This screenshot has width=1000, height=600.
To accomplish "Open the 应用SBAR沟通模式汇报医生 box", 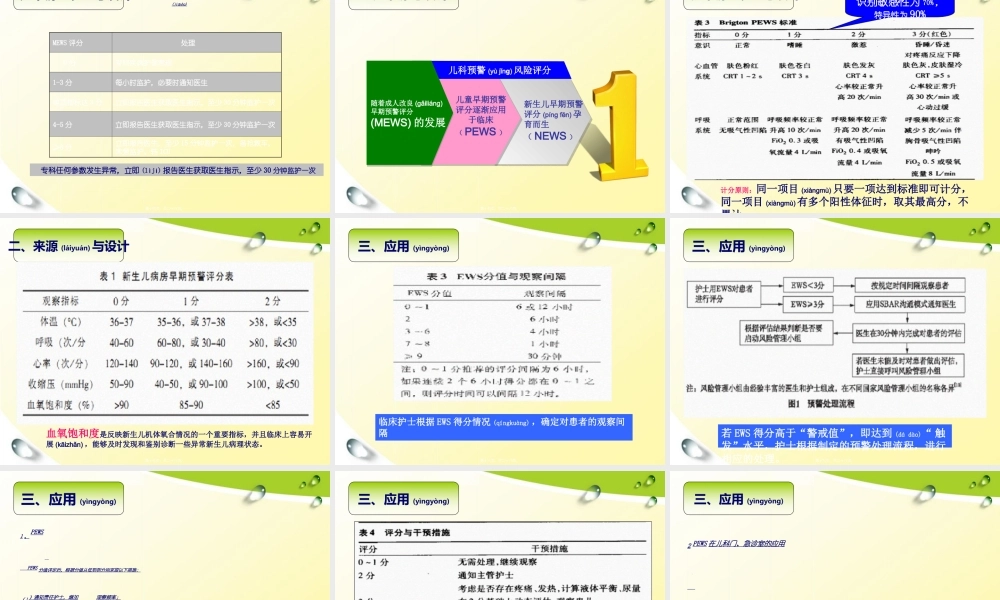I will pyautogui.click(x=910, y=304).
